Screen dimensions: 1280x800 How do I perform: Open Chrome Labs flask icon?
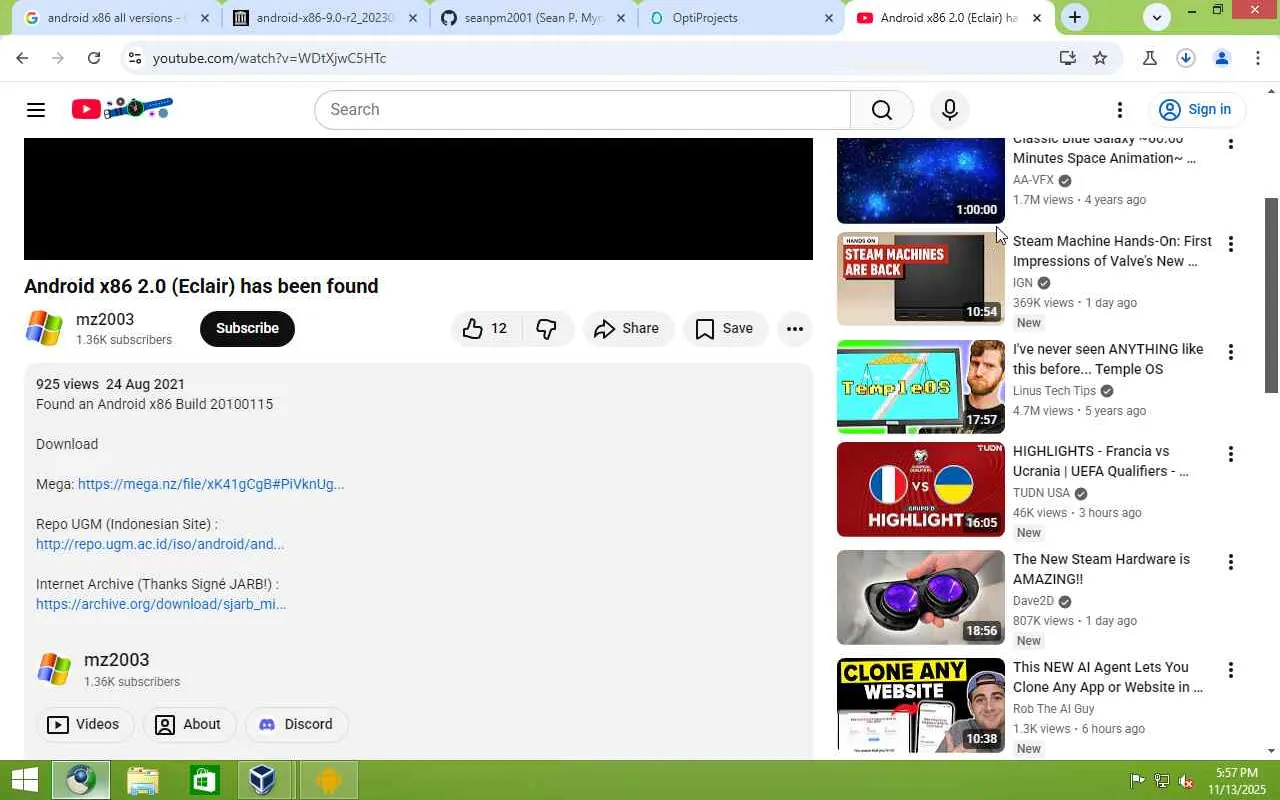coord(1150,58)
